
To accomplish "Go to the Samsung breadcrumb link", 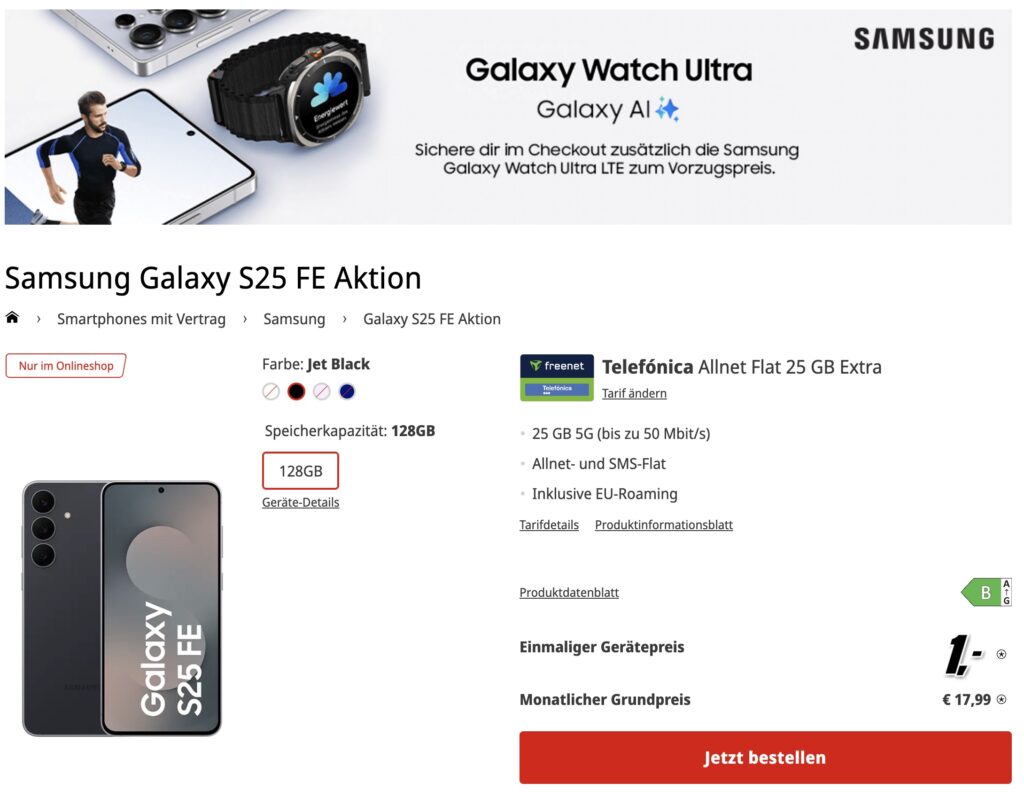I will tap(294, 319).
